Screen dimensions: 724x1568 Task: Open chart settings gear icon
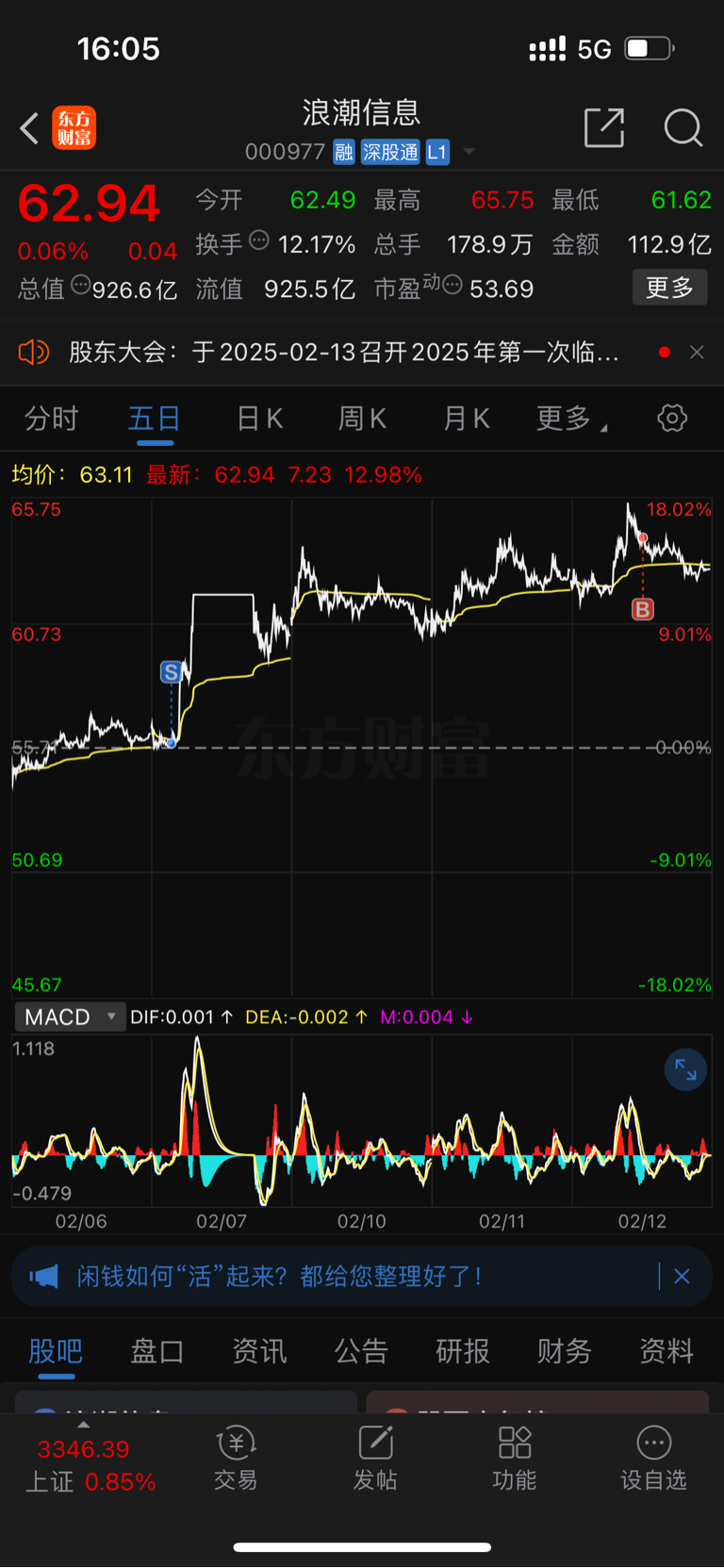[672, 419]
